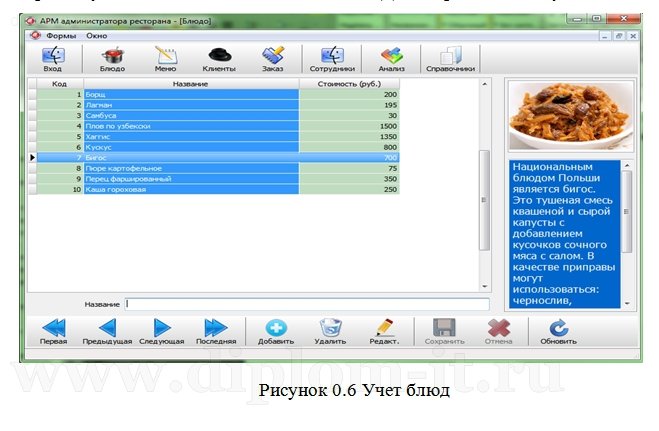Restore the inner Блюдо child window
Image resolution: width=659 pixels, height=431 pixels.
click(619, 36)
